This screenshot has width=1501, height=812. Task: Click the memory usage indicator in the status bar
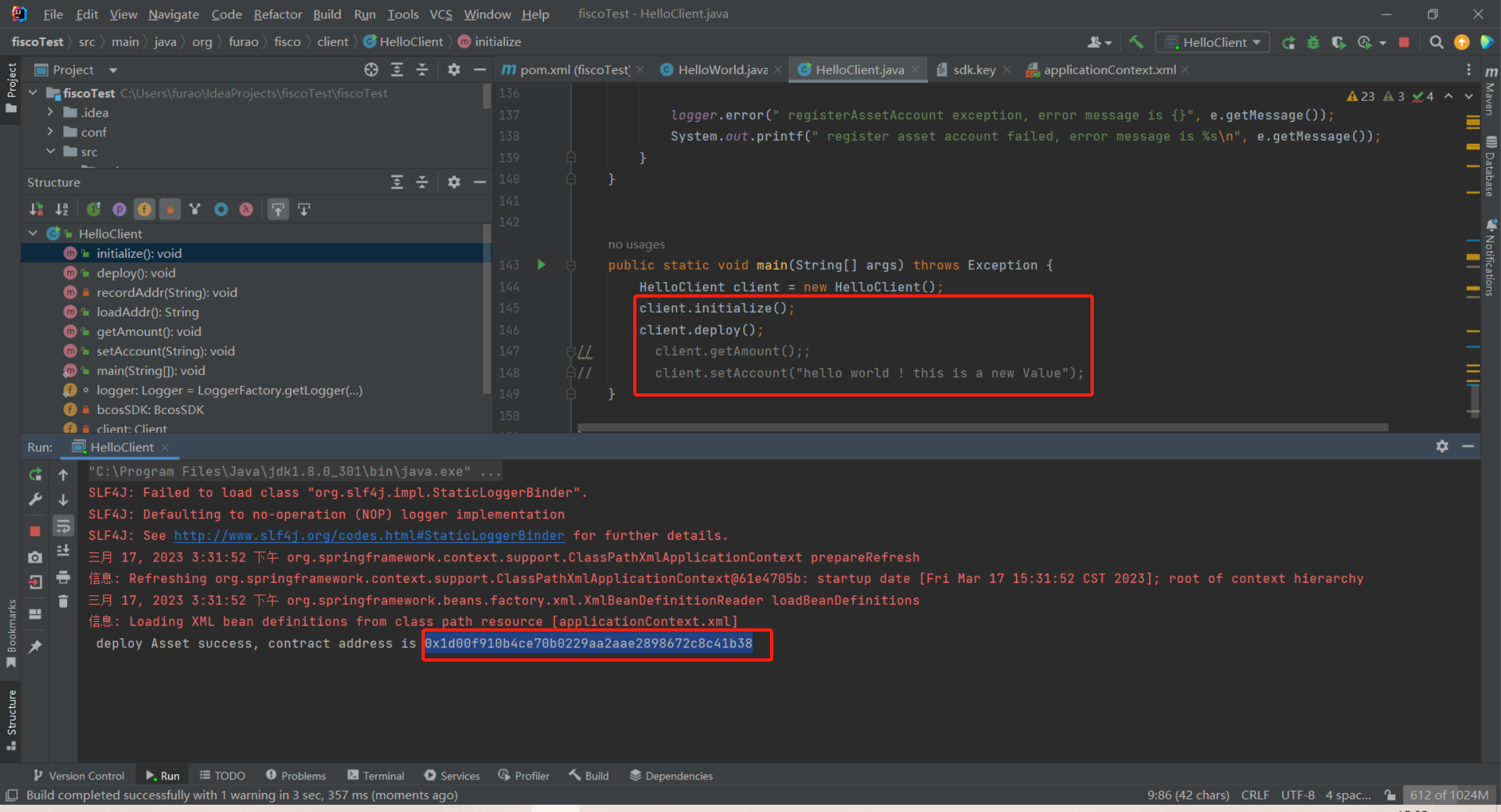pyautogui.click(x=1449, y=795)
